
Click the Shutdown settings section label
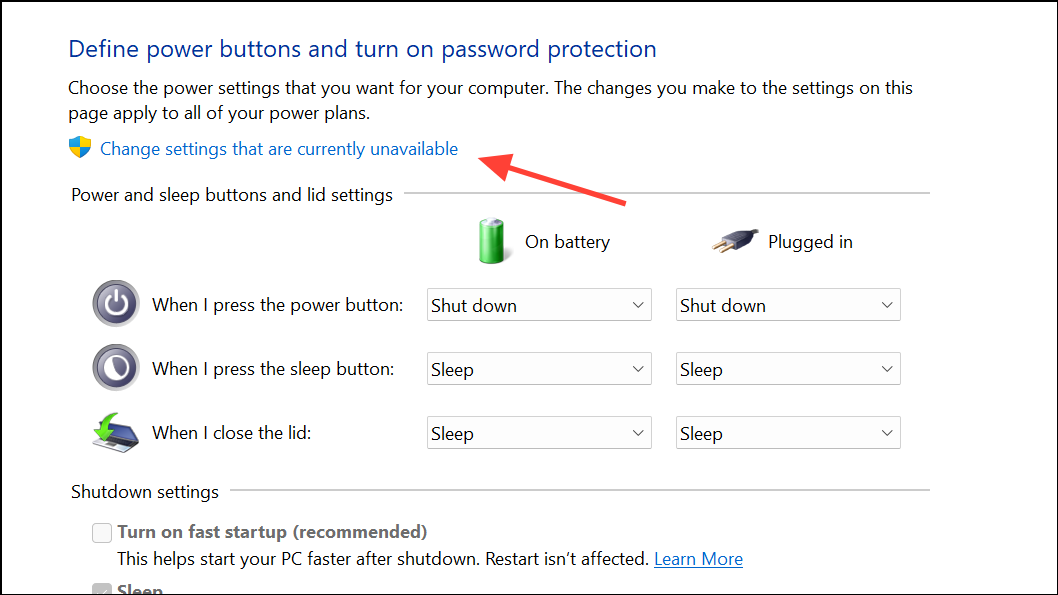coord(145,491)
